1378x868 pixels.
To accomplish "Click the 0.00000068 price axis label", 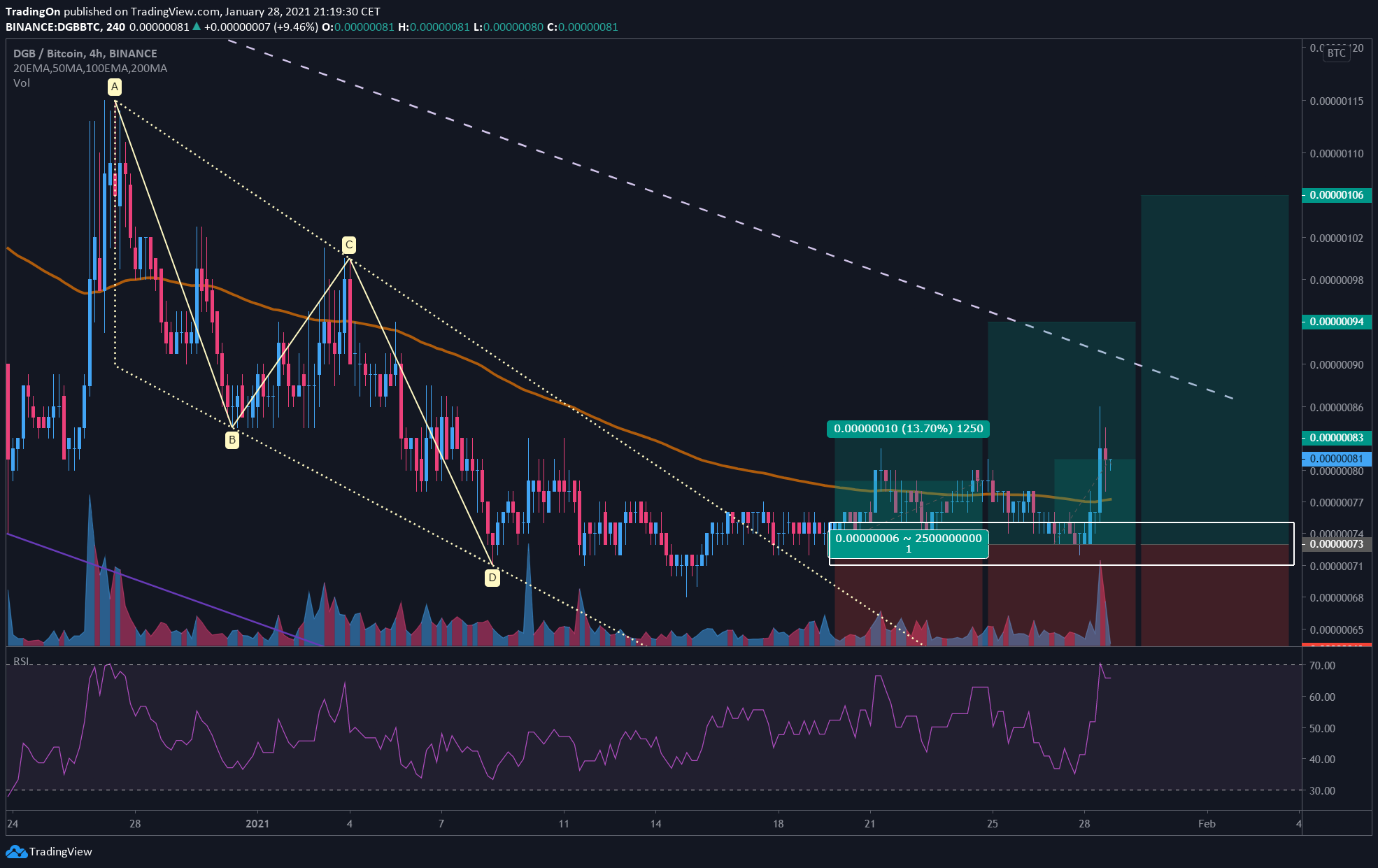I will [x=1337, y=598].
